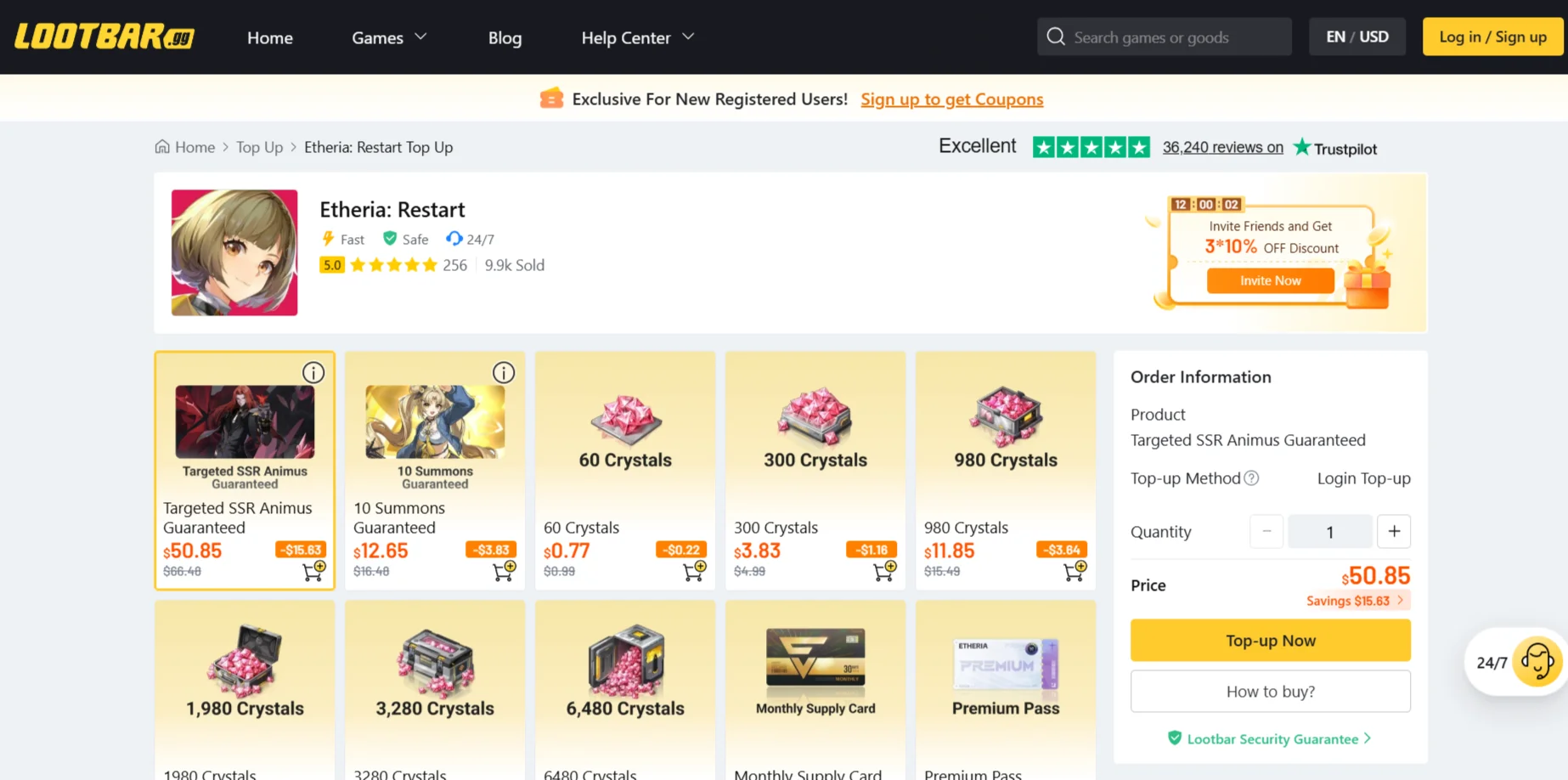The image size is (1568, 780).
Task: Click the Lootbar.gg logo
Action: 104,37
